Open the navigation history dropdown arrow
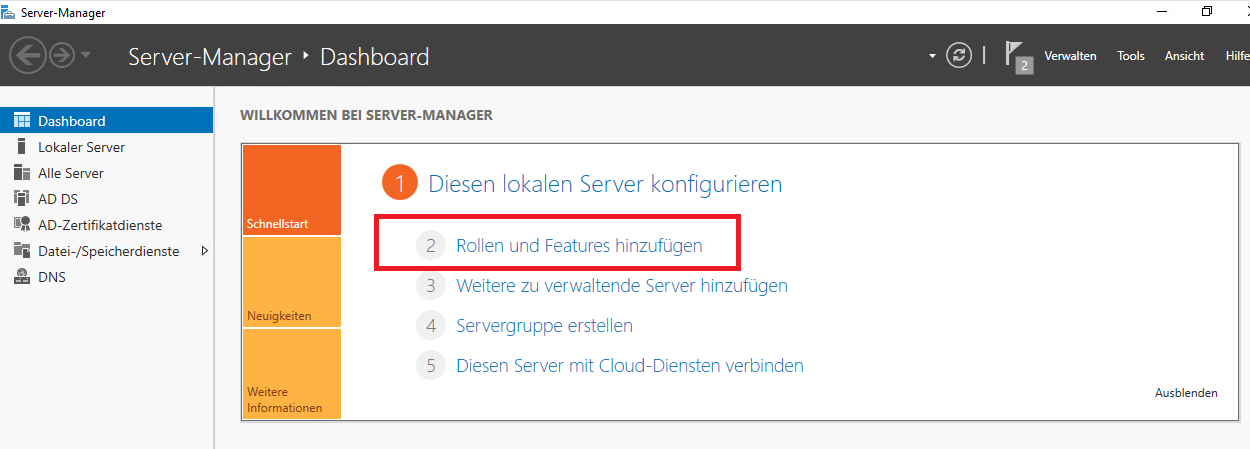 tap(86, 56)
